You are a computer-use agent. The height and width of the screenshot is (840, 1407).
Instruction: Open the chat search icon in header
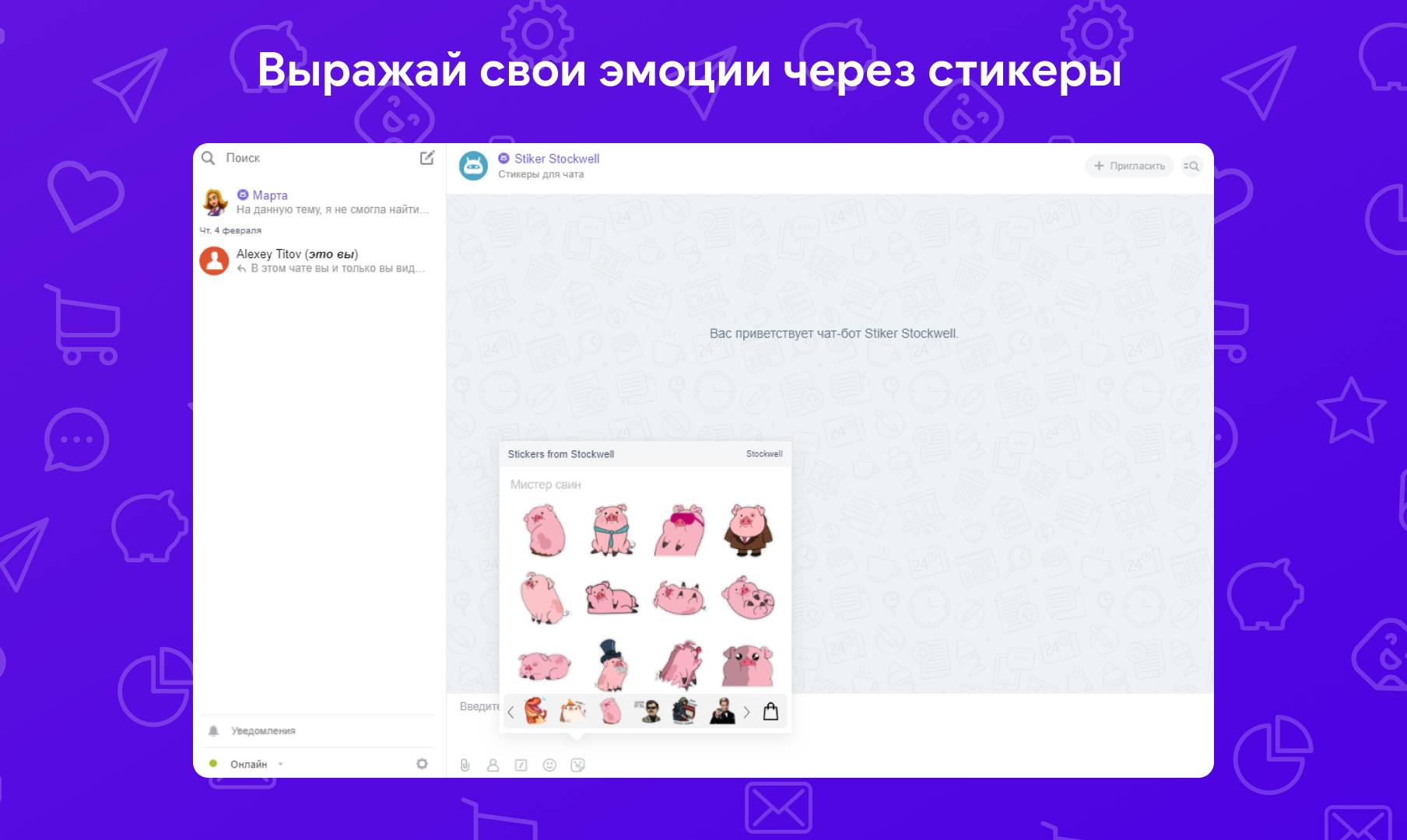[x=1191, y=166]
